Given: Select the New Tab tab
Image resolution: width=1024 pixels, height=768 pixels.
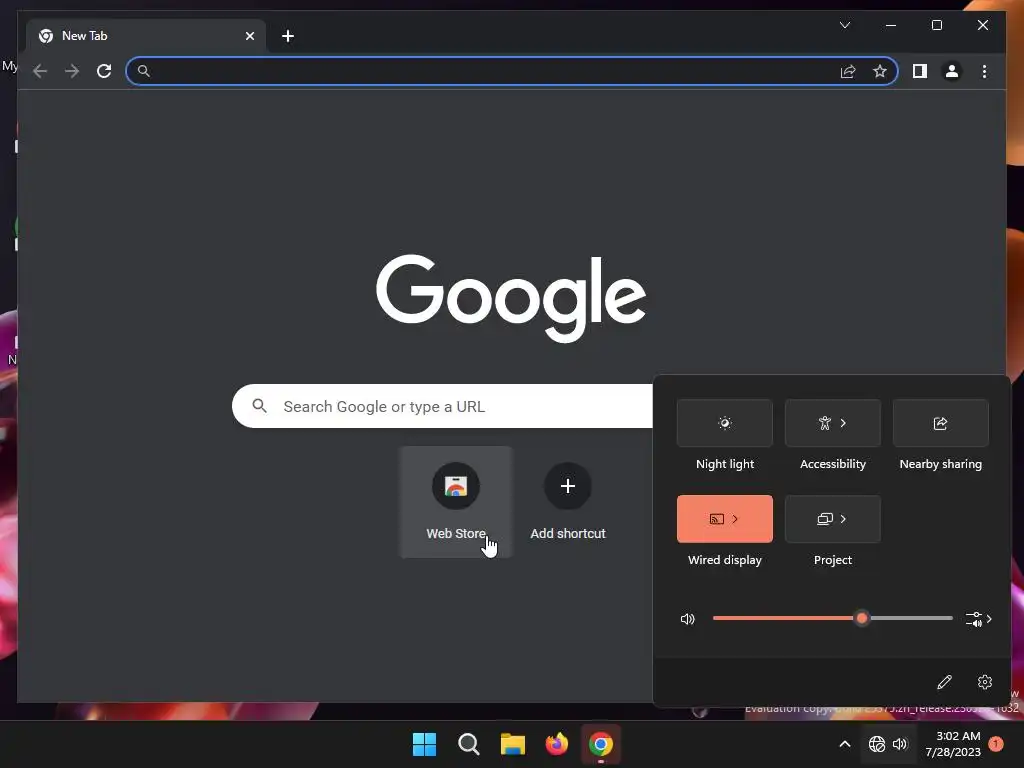Looking at the screenshot, I should [146, 36].
